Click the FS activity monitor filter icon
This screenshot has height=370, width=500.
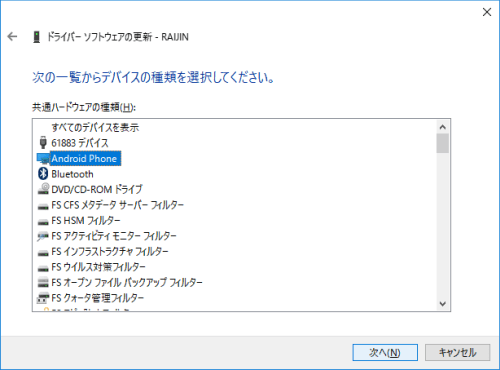[43, 236]
